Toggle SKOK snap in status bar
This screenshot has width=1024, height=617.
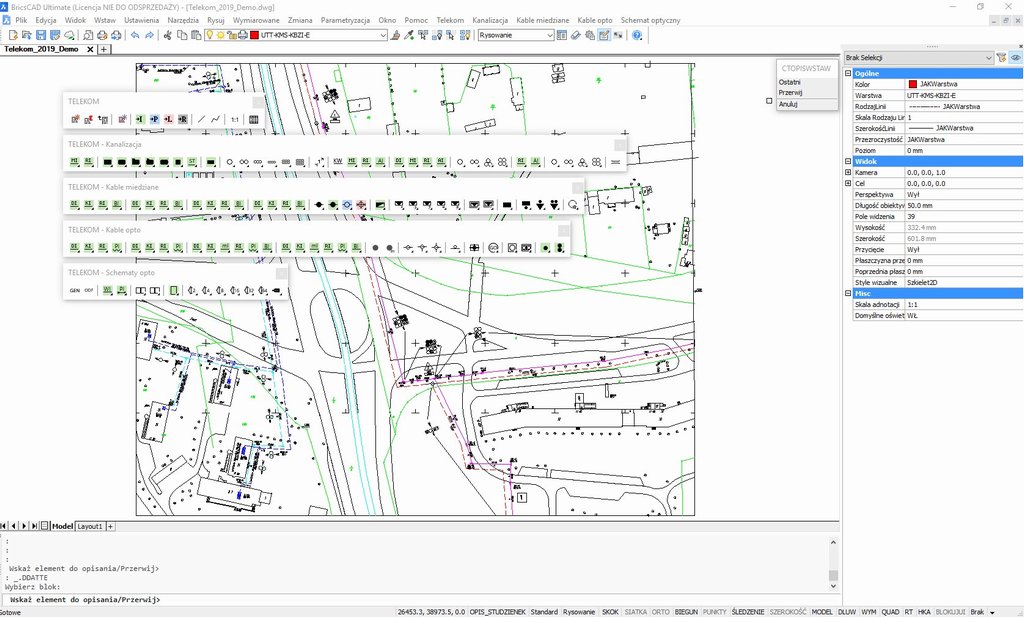point(610,611)
